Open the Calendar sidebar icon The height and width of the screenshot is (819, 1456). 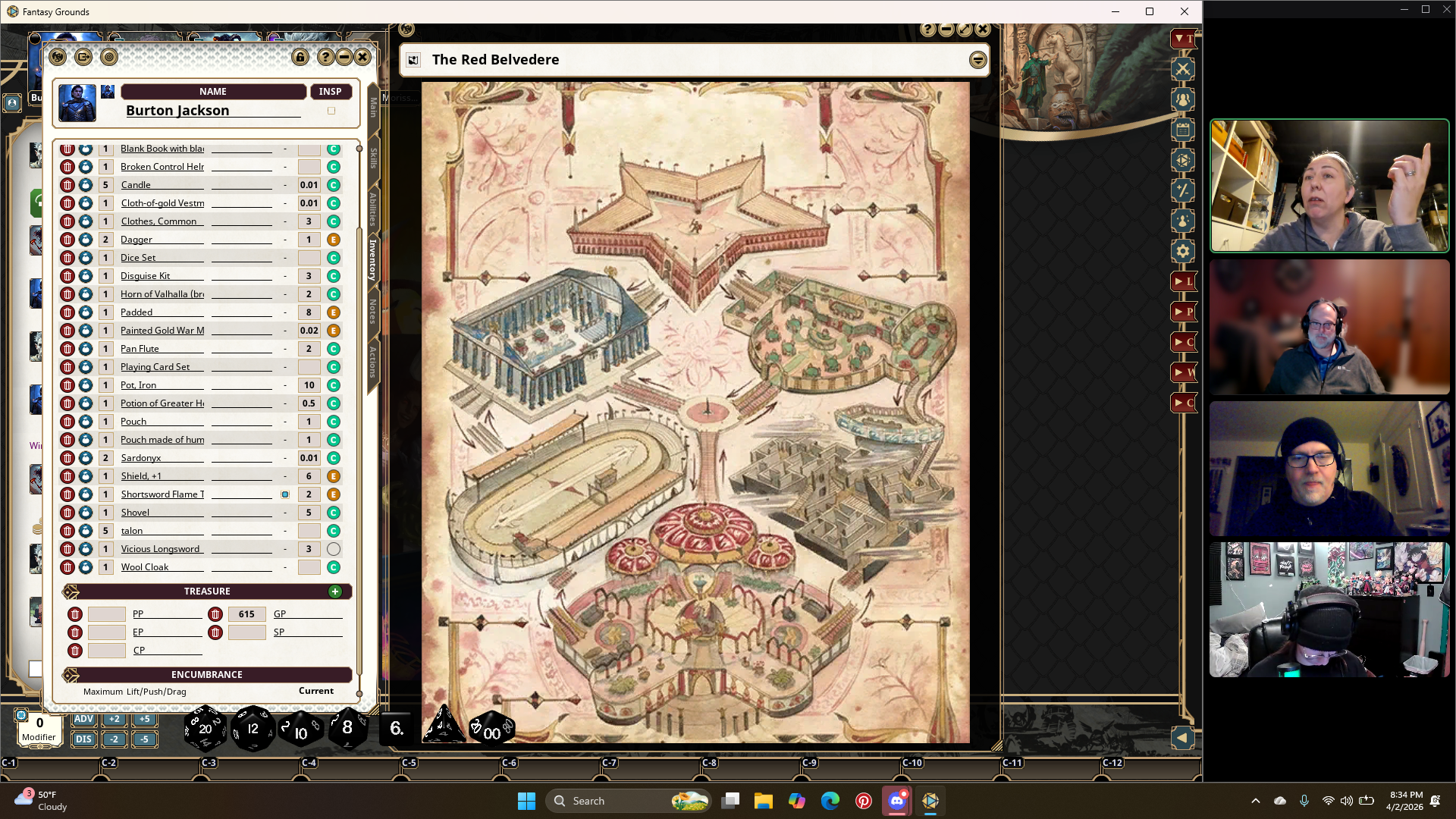[x=1183, y=130]
